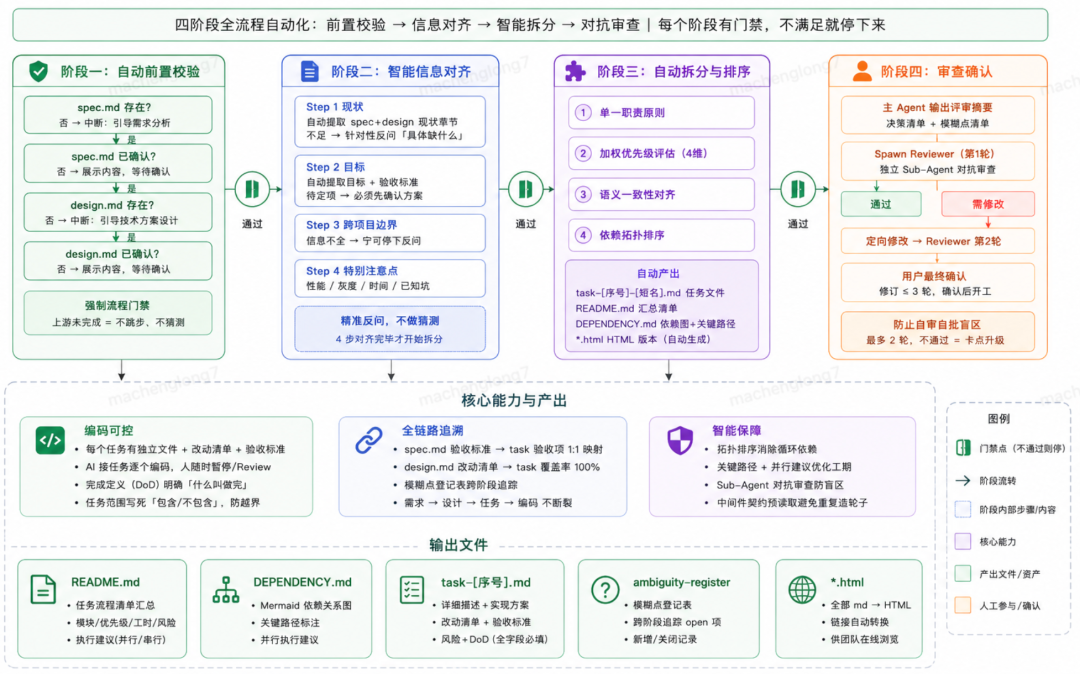Image resolution: width=1080 pixels, height=674 pixels.
Task: Click the green shield check icon beside 阶段一
Action: [39, 71]
